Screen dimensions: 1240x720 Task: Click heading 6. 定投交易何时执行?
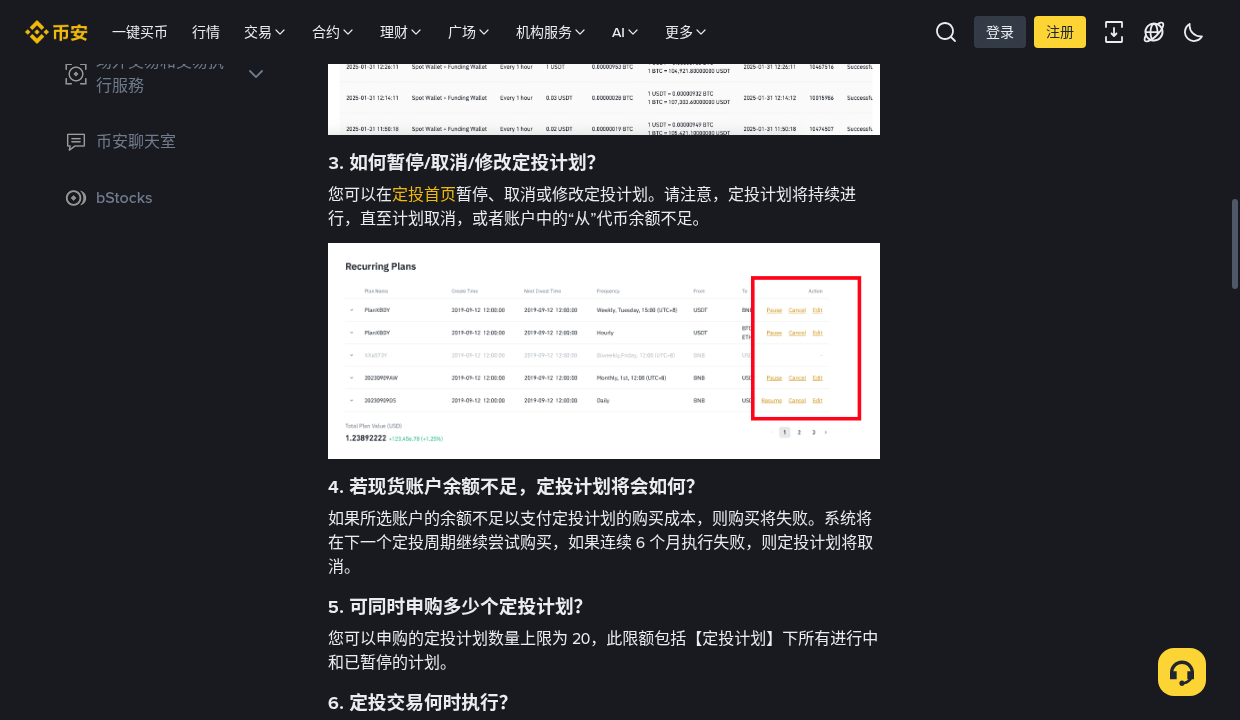click(418, 702)
